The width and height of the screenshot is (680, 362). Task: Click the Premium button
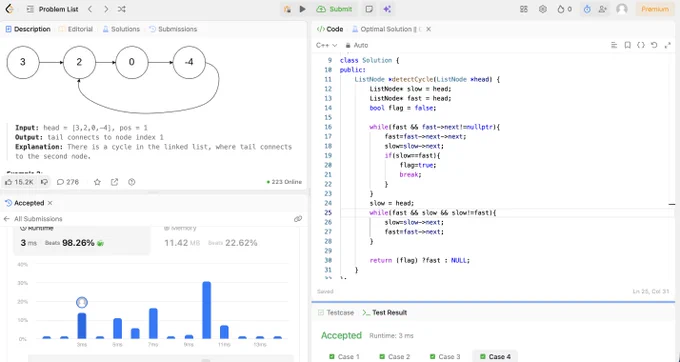tap(655, 9)
